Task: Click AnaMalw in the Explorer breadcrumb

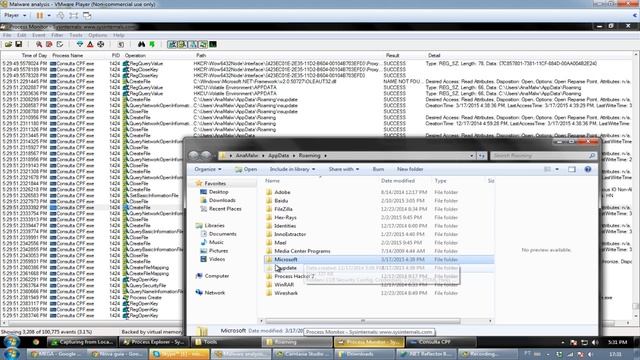Action: (247, 156)
